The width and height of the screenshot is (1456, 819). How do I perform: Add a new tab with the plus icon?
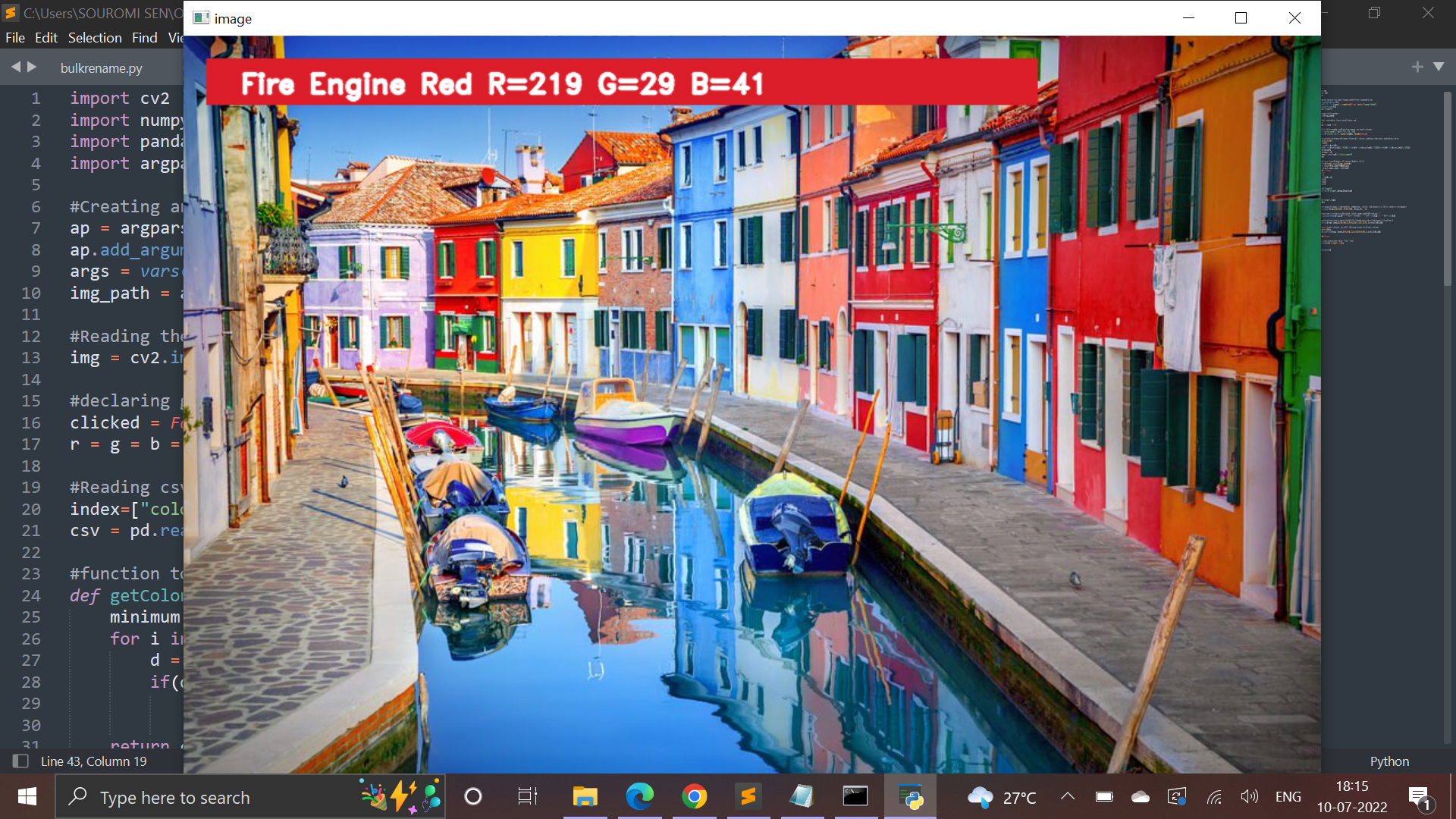1417,67
